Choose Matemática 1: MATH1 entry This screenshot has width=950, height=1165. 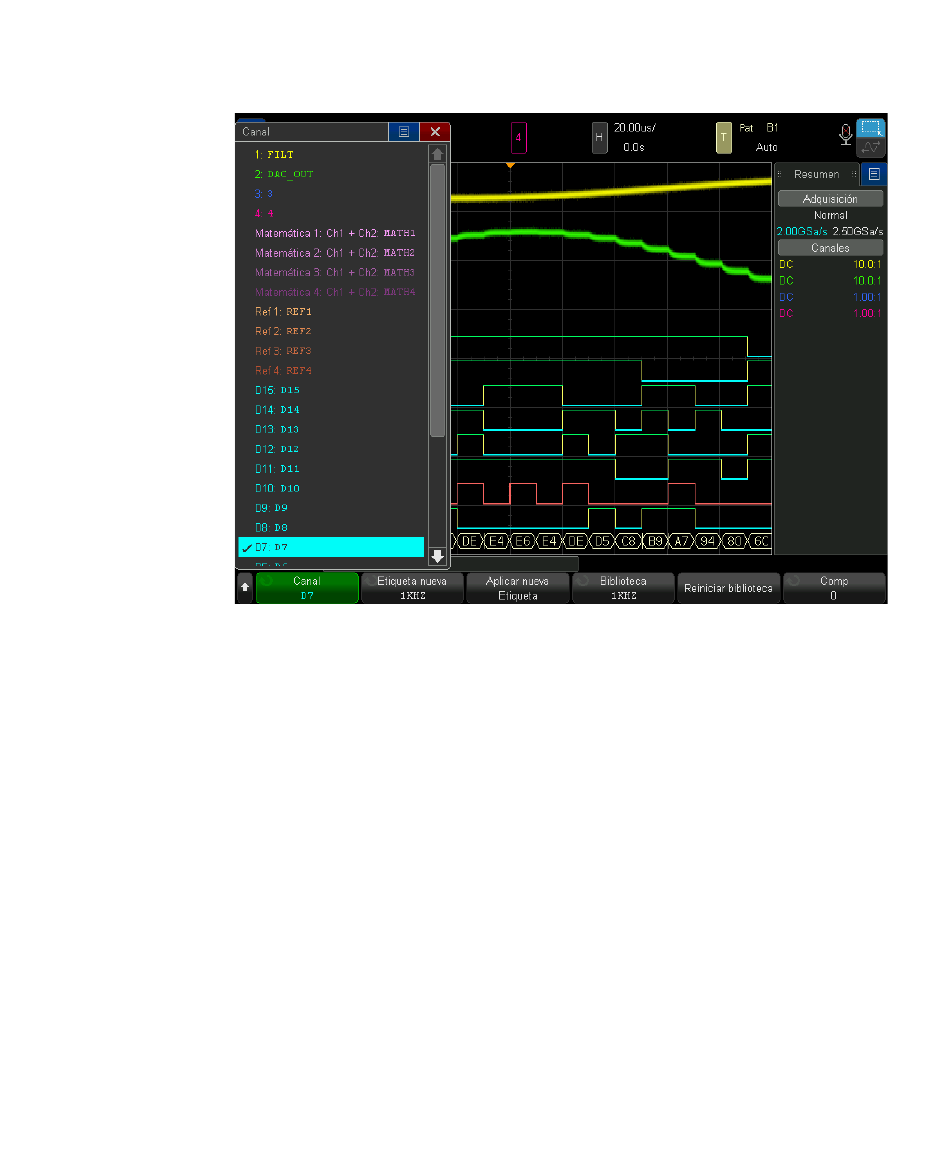331,233
